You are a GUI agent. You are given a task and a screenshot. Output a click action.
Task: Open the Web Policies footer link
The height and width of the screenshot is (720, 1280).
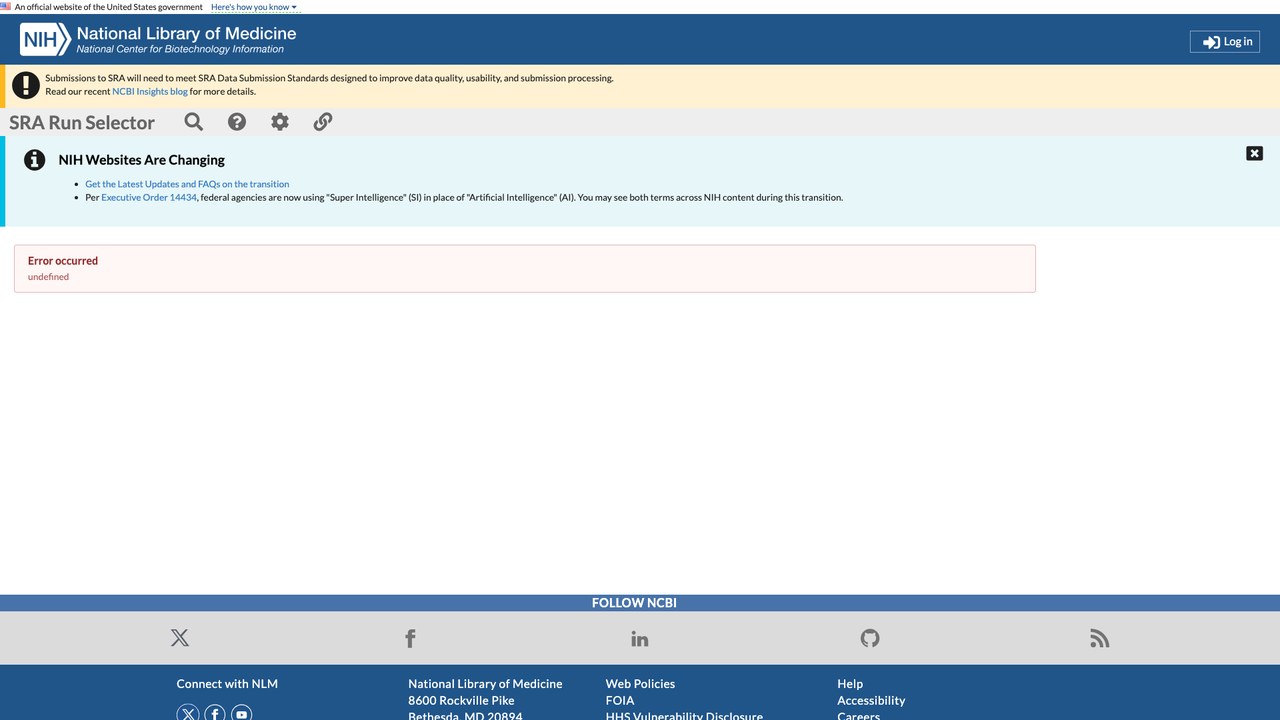click(x=640, y=684)
